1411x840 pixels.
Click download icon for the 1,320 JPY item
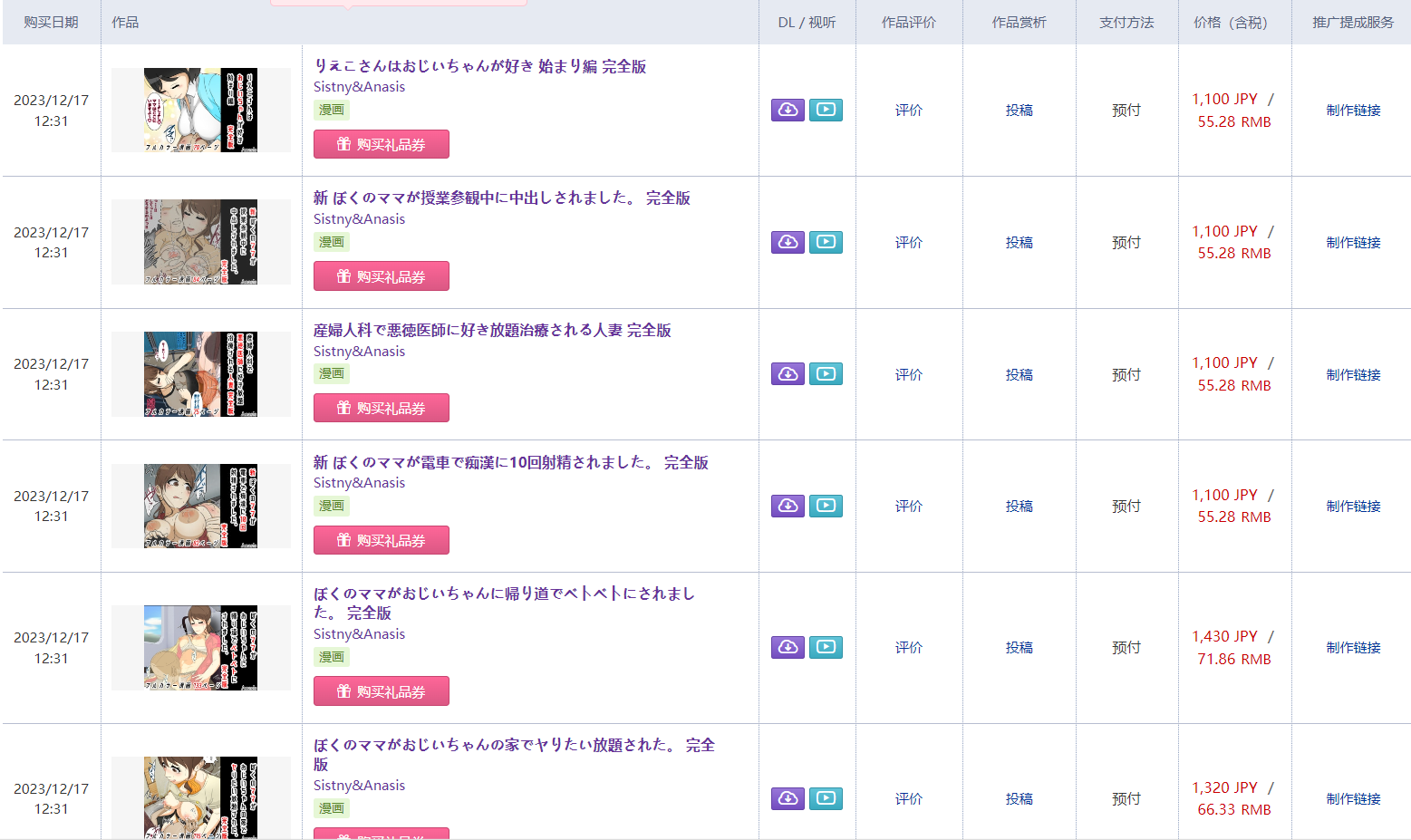click(788, 798)
